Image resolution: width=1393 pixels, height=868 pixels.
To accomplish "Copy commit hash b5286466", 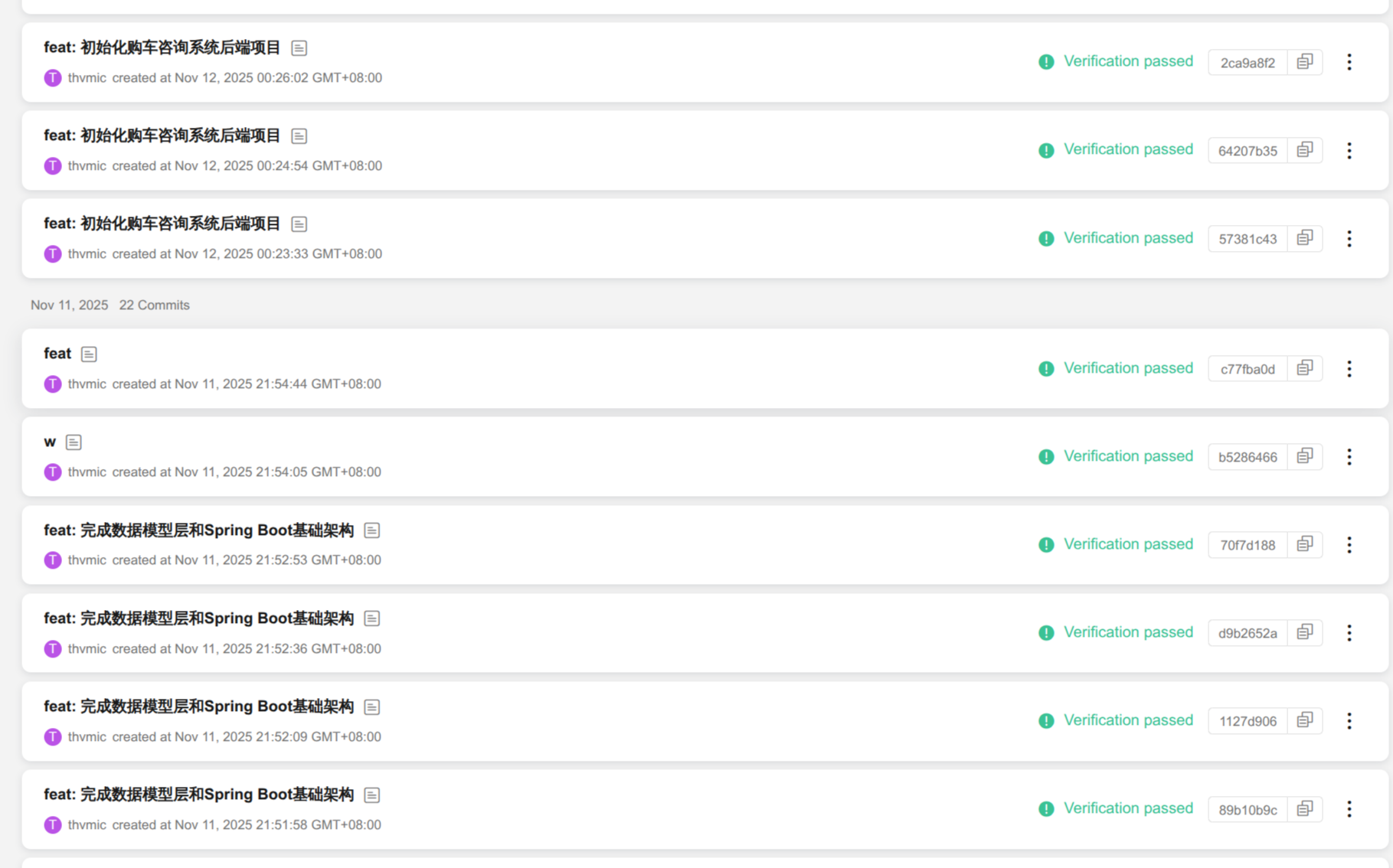I will click(1305, 456).
